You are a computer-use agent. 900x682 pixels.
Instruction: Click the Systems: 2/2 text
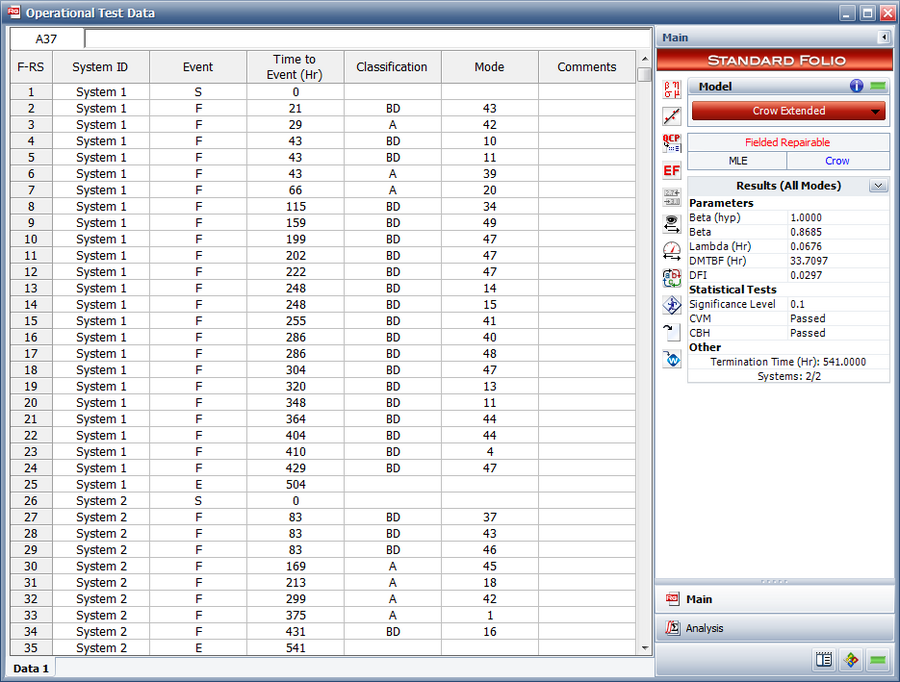point(789,377)
